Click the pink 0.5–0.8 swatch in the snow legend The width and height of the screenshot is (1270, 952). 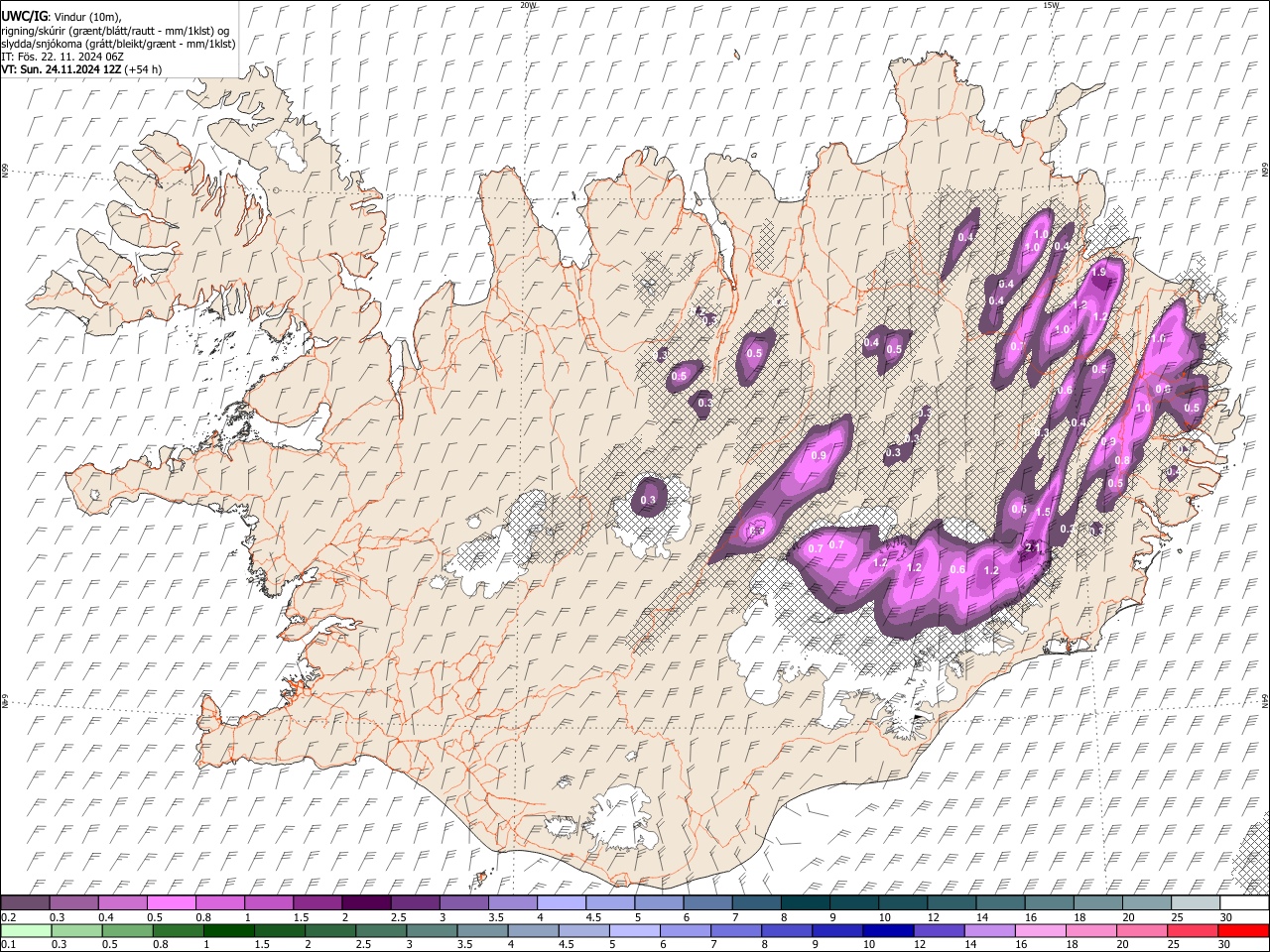(x=171, y=902)
